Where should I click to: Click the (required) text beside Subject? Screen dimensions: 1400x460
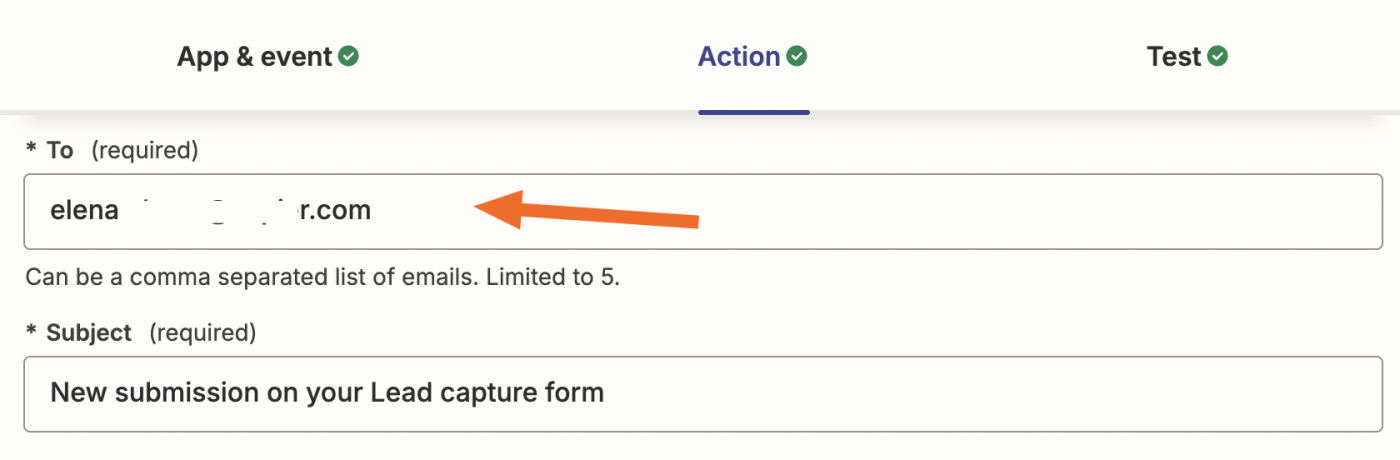pos(203,333)
